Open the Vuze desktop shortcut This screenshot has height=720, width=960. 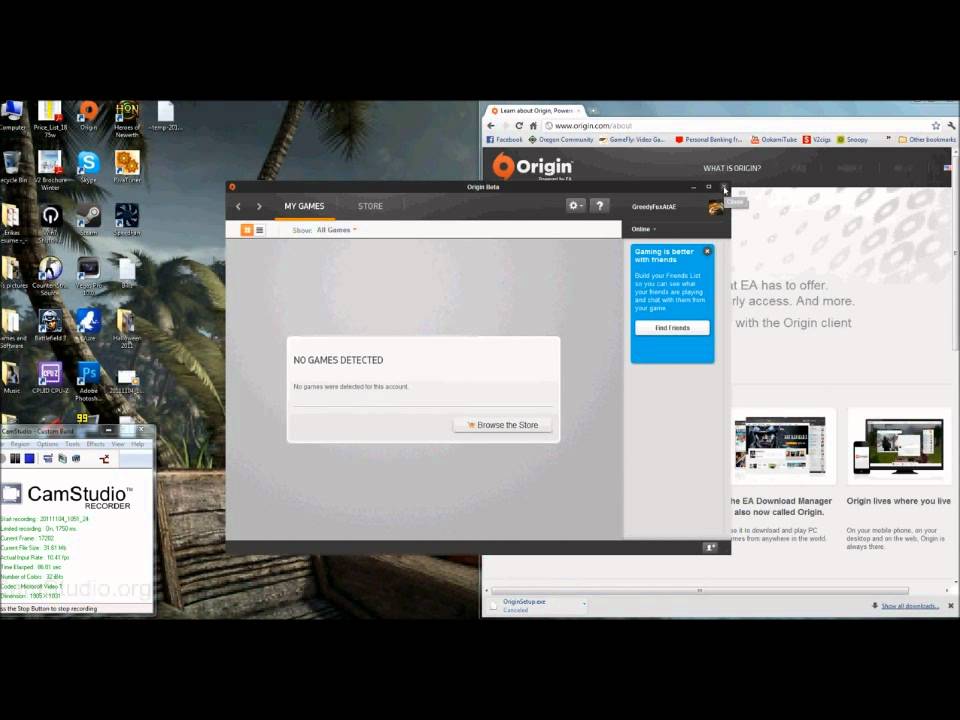tap(88, 325)
